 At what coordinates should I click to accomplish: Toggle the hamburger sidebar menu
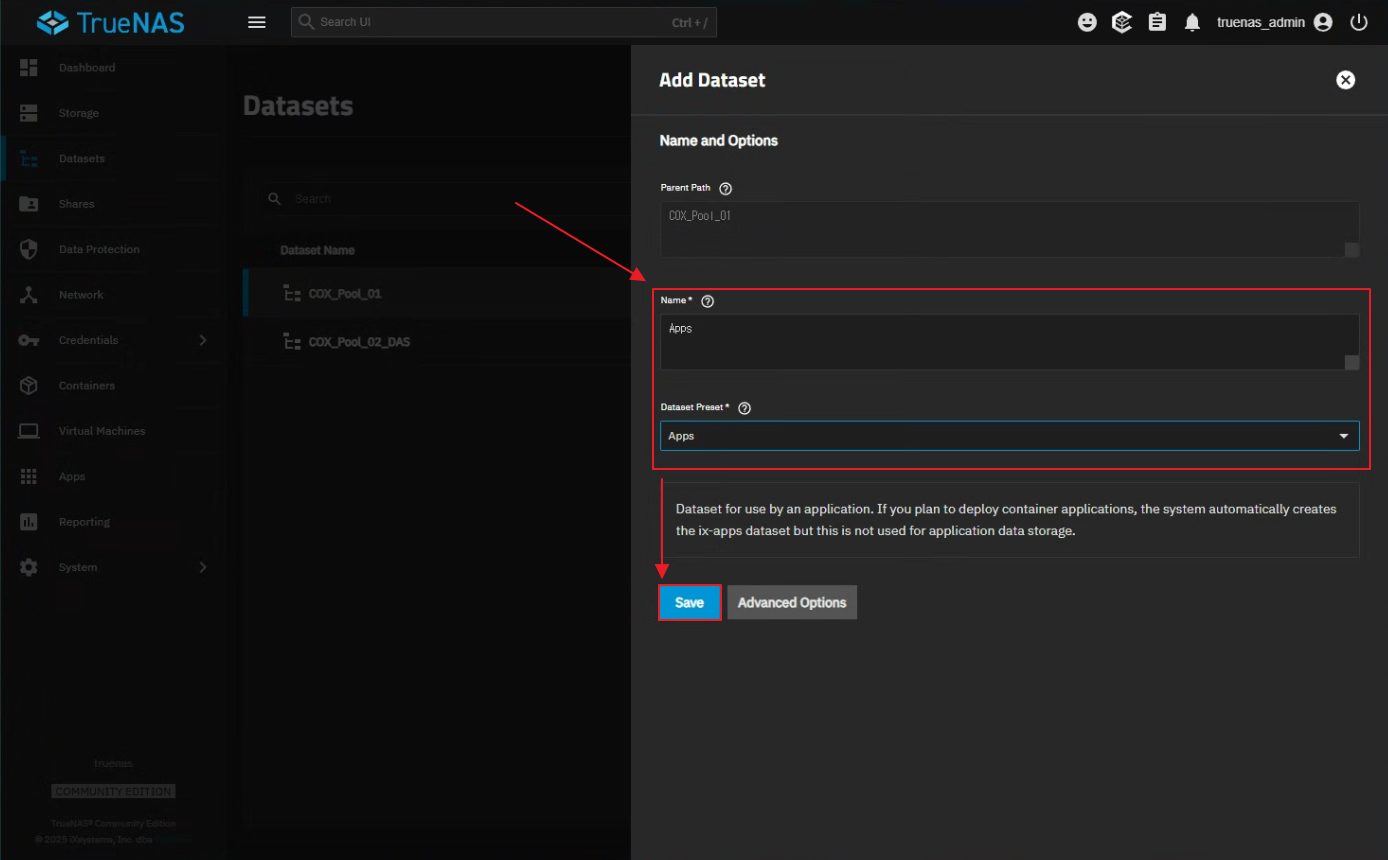point(257,22)
